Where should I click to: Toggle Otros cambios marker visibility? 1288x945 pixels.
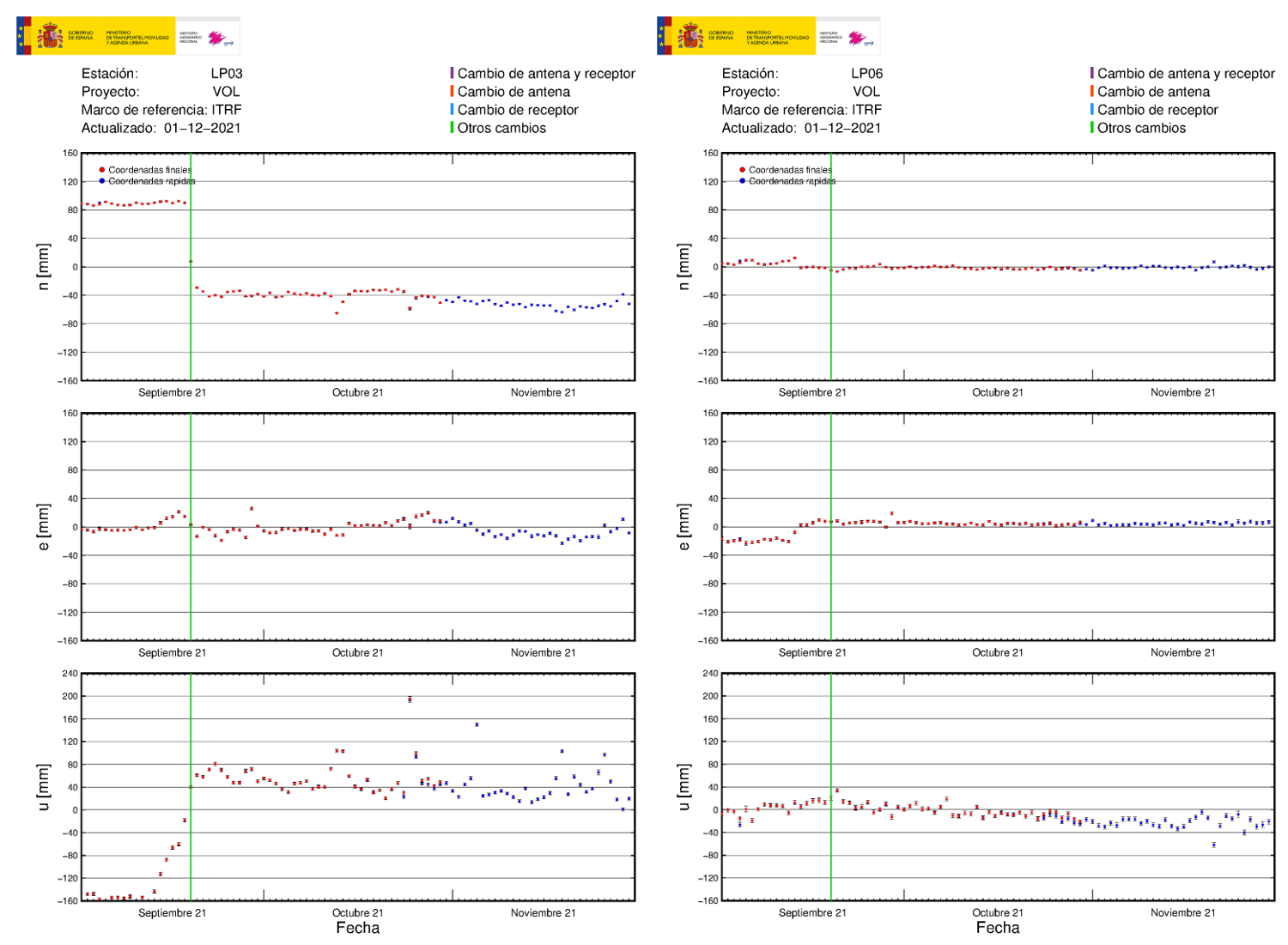(x=452, y=128)
